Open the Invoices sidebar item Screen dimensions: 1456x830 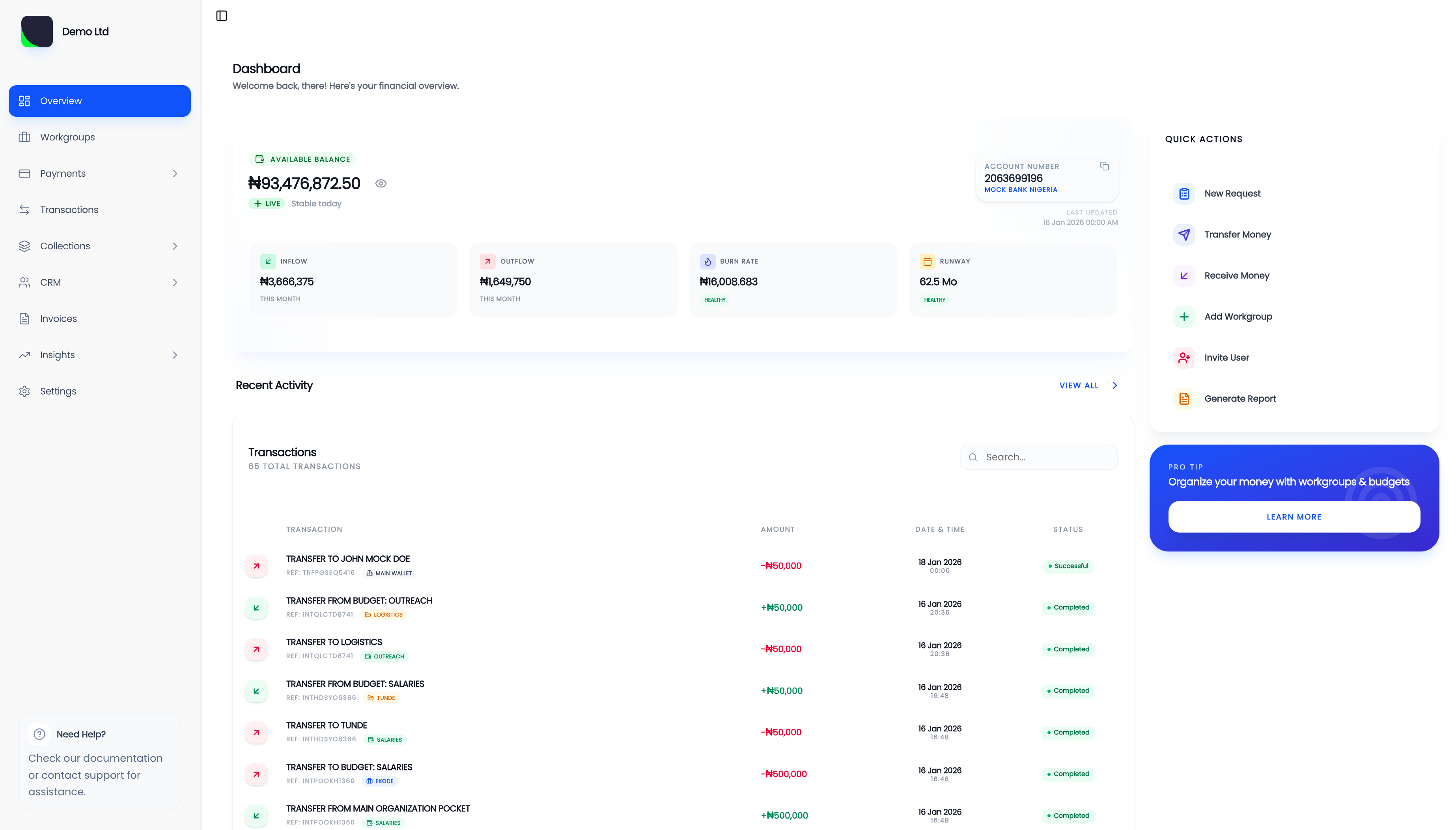[x=58, y=319]
